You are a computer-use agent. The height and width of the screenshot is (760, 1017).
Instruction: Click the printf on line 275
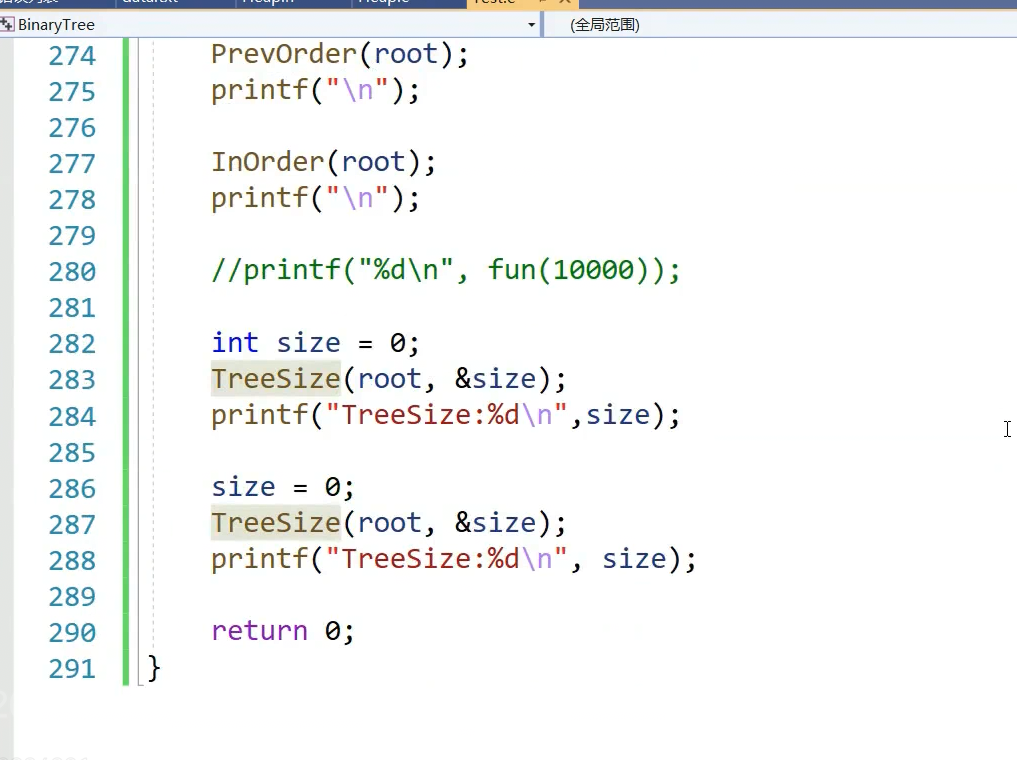(259, 90)
